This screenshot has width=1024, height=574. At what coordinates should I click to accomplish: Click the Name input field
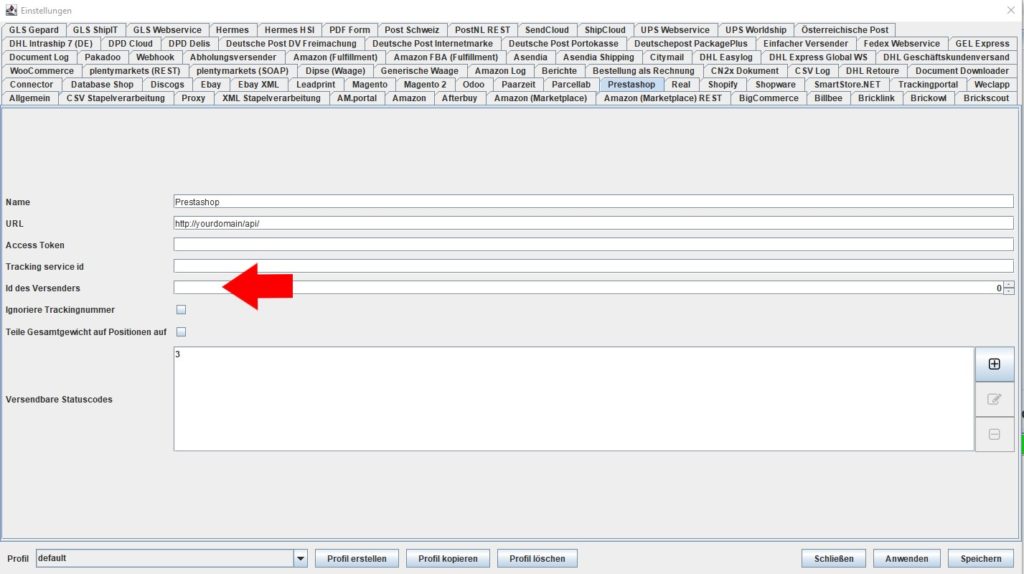(593, 202)
